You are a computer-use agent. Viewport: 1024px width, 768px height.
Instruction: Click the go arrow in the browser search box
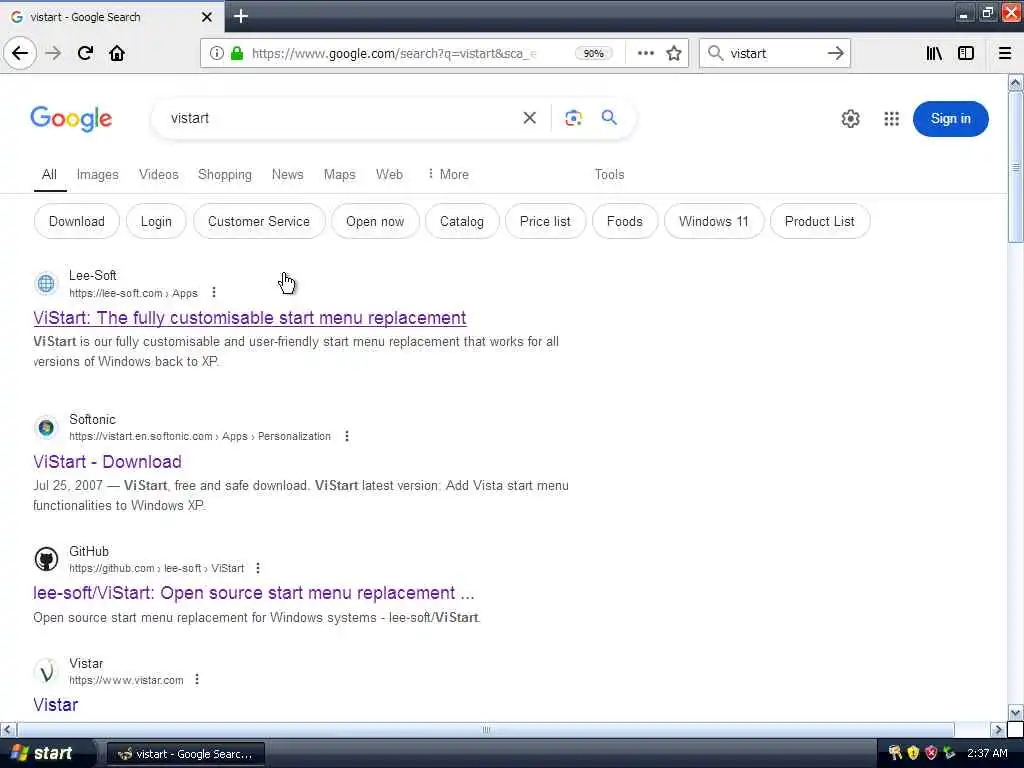(835, 53)
